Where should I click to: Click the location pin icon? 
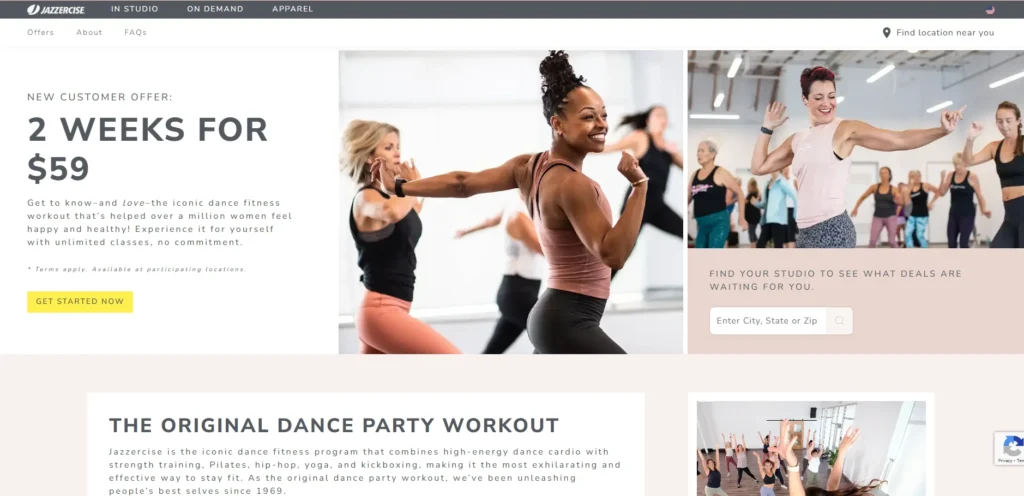pyautogui.click(x=886, y=33)
